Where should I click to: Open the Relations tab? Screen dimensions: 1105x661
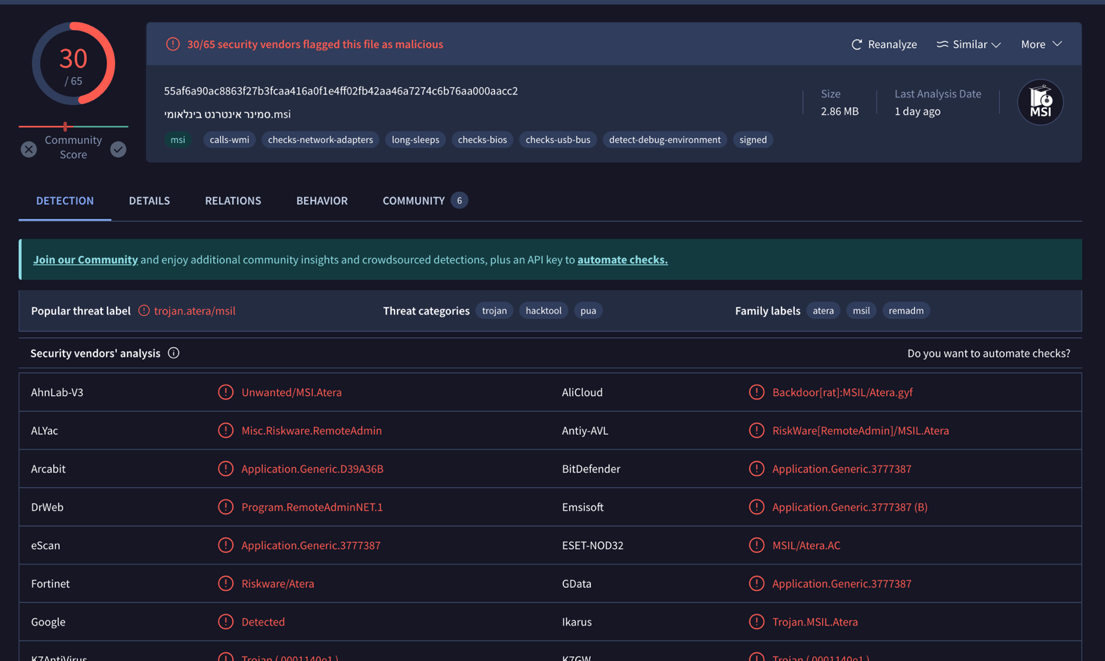tap(233, 201)
